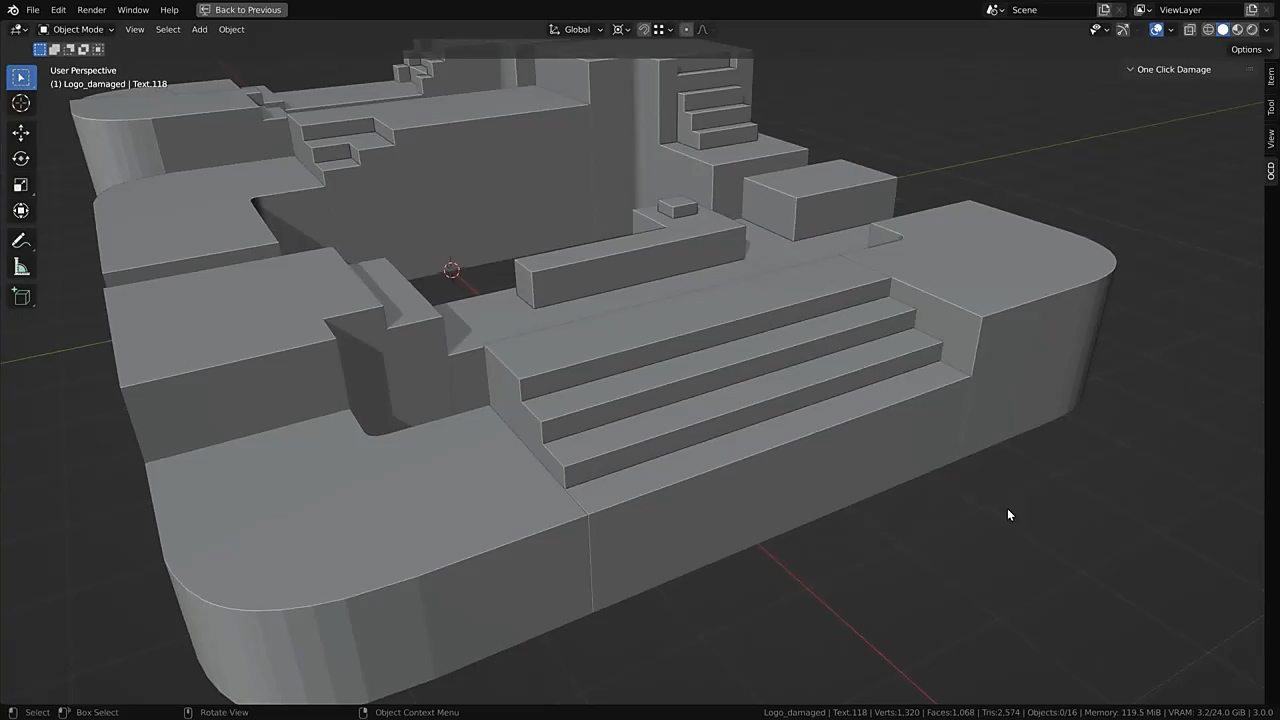Switch to the OCD sidebar tab
This screenshot has height=720, width=1280.
[1271, 171]
